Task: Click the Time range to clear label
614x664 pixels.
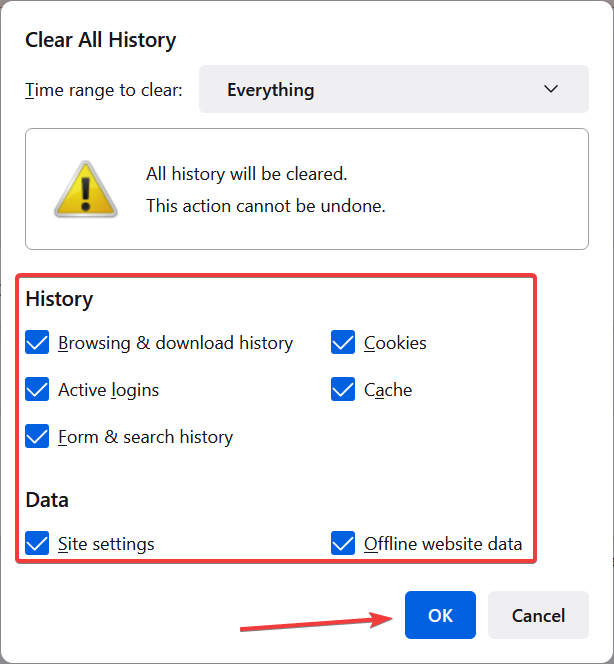Action: pos(104,90)
